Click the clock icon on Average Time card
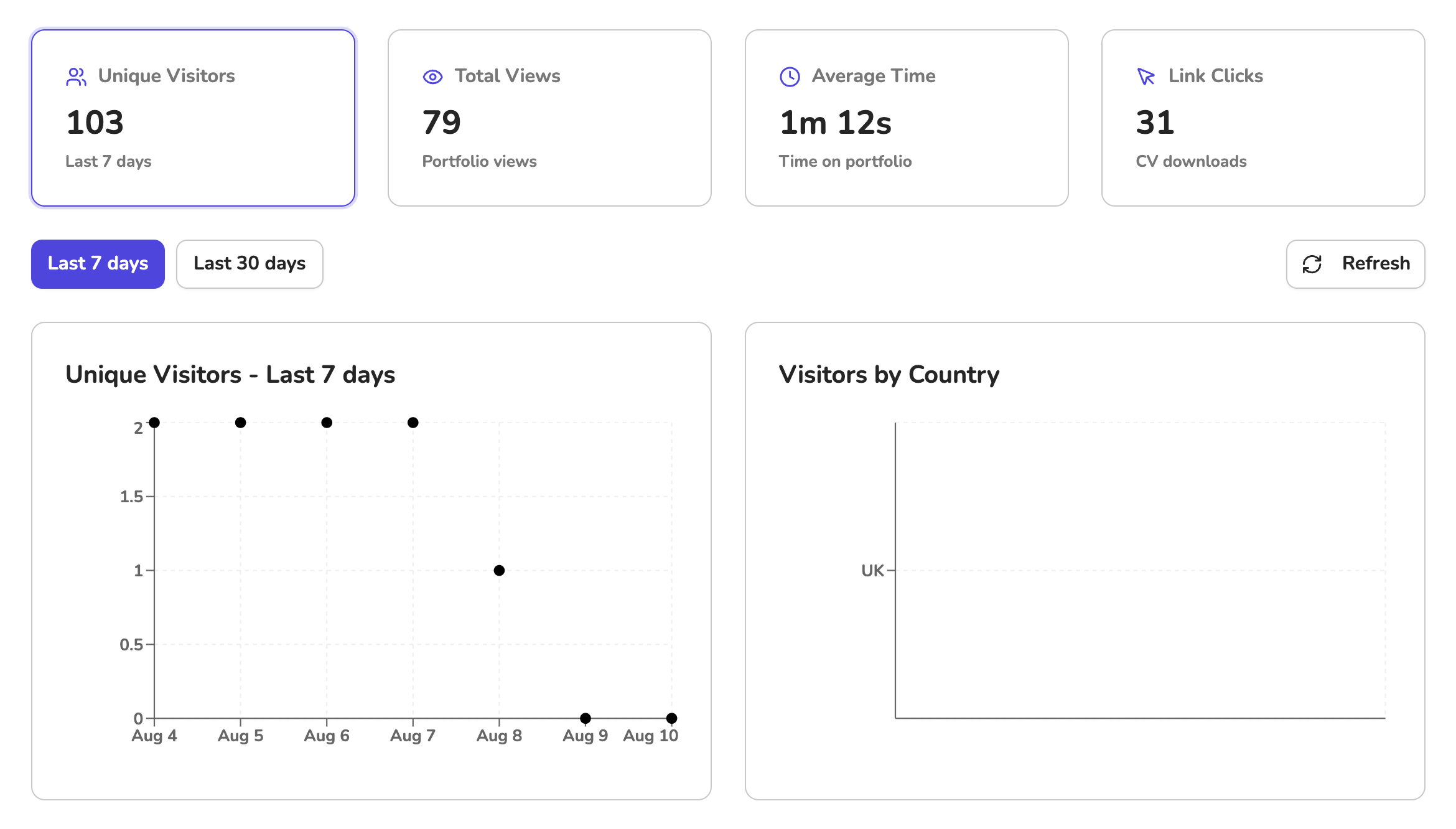Image resolution: width=1456 pixels, height=829 pixels. point(789,76)
